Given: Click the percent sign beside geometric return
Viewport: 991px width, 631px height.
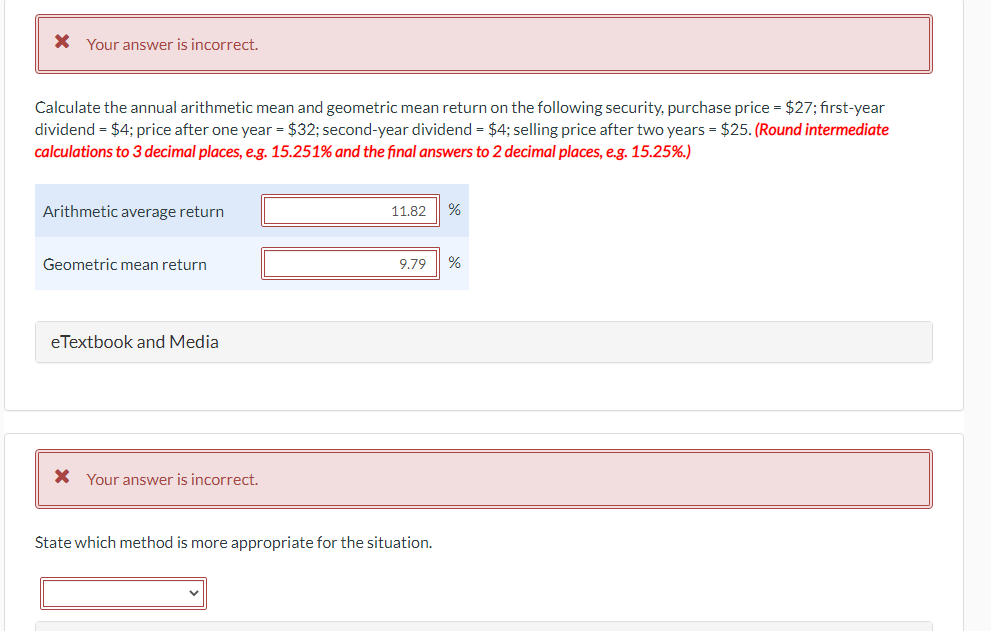Looking at the screenshot, I should (454, 263).
